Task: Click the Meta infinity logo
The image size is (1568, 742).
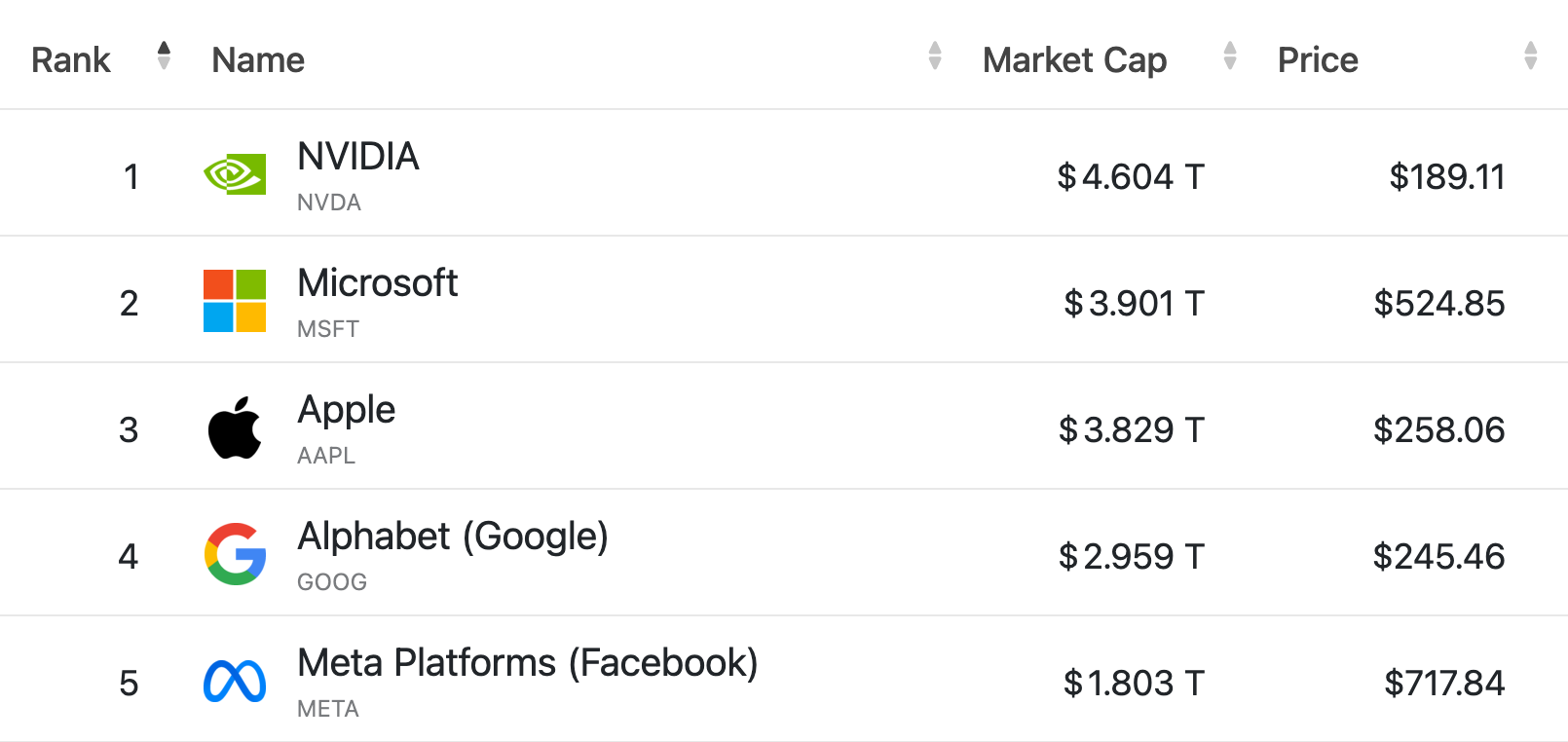Action: (x=235, y=679)
